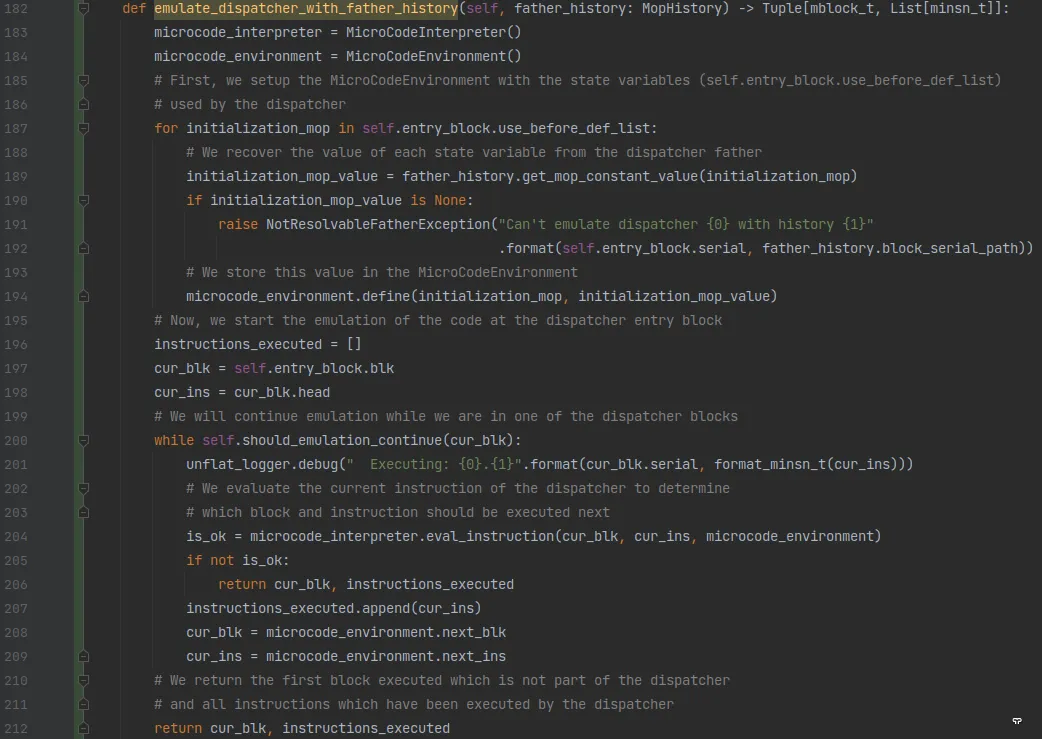Viewport: 1042px width, 739px height.
Task: Click the fold end marker on line 186
Action: pos(84,104)
